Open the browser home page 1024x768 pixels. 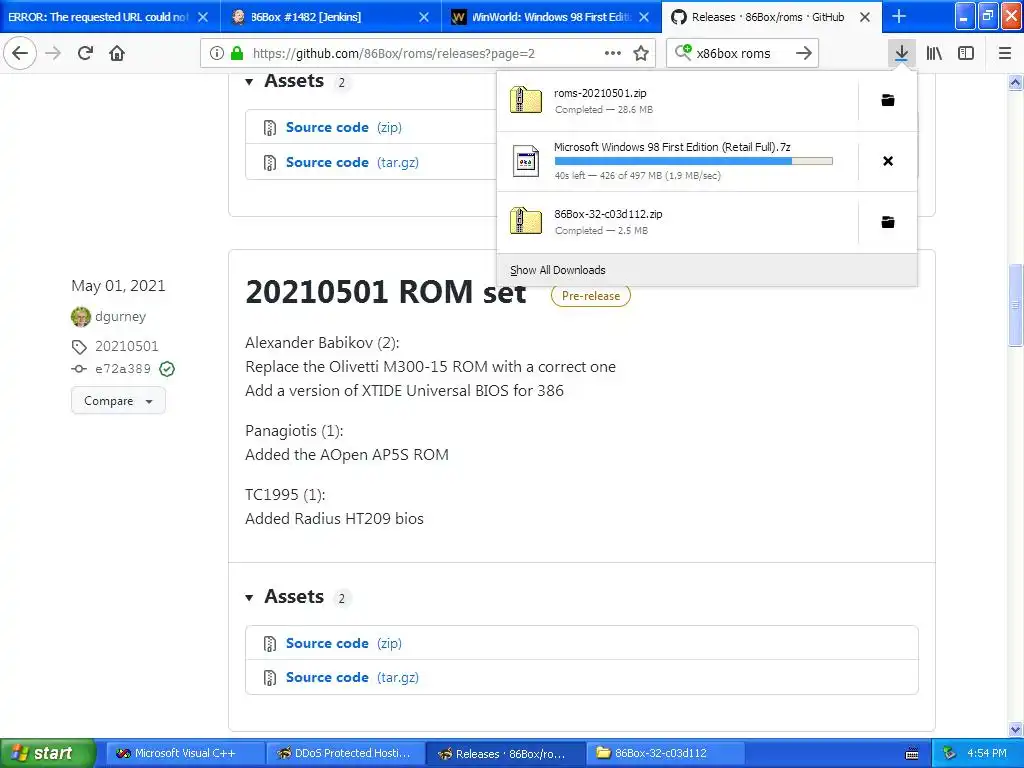point(117,53)
